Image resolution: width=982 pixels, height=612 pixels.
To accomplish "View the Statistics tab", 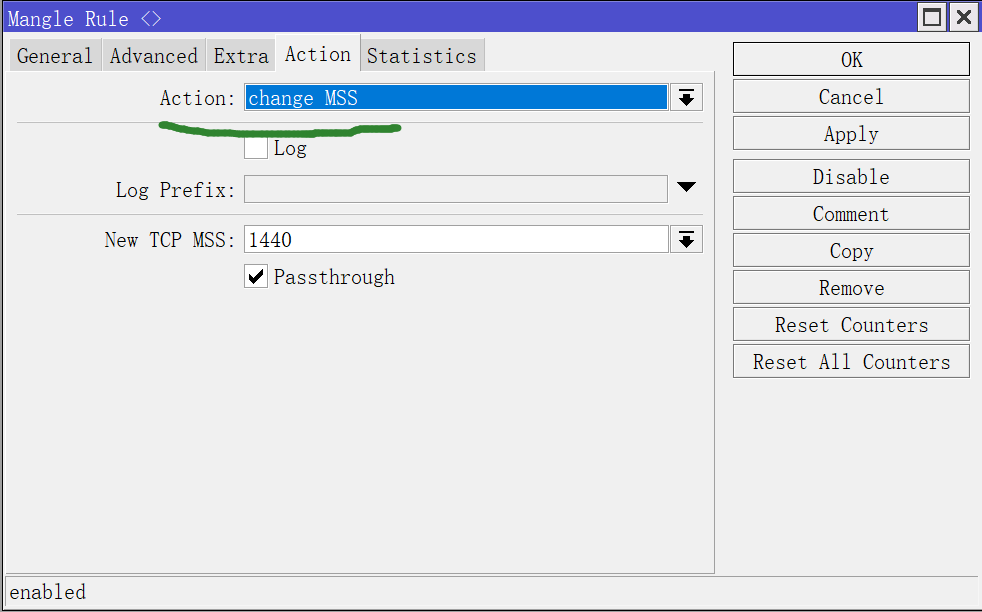I will (x=421, y=56).
